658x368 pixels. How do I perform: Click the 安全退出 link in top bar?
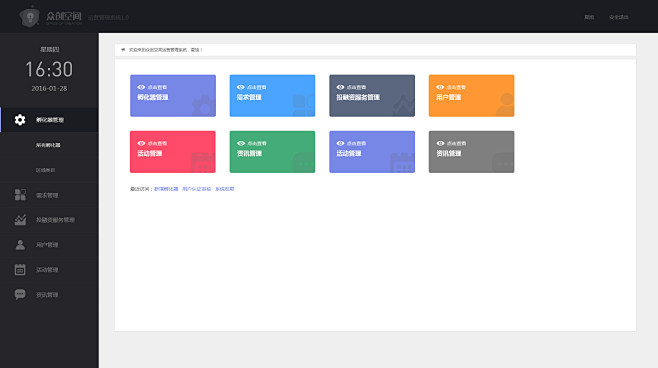coord(619,17)
